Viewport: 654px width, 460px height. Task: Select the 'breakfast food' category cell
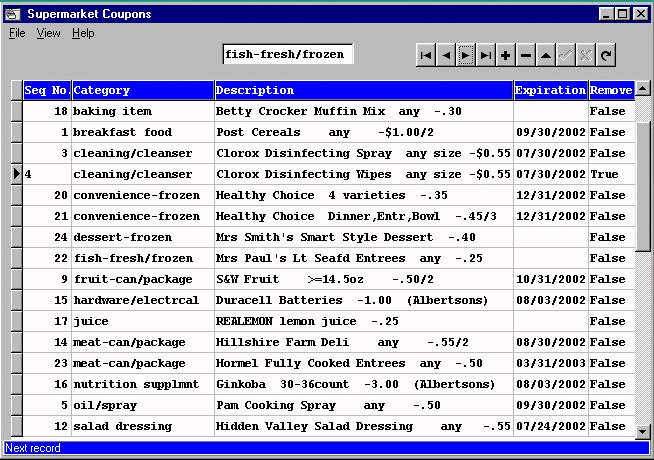[x=143, y=132]
